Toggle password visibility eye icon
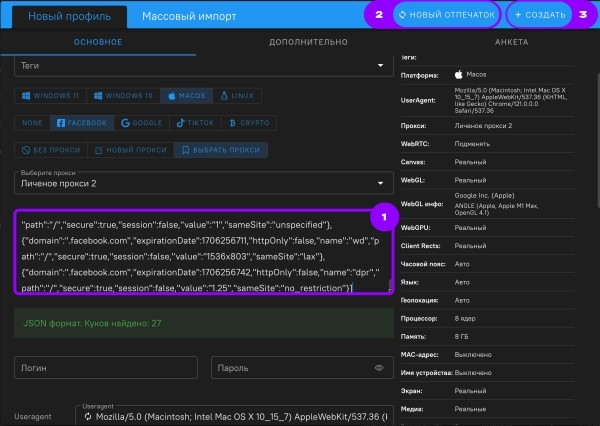 pyautogui.click(x=379, y=368)
